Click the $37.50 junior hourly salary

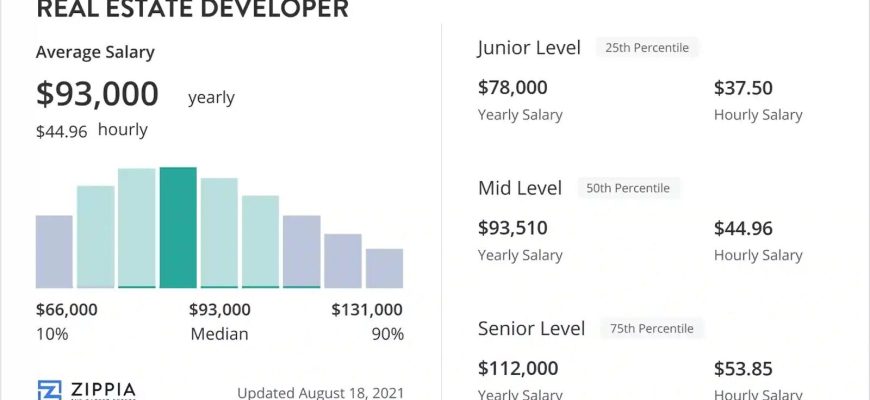coord(743,88)
